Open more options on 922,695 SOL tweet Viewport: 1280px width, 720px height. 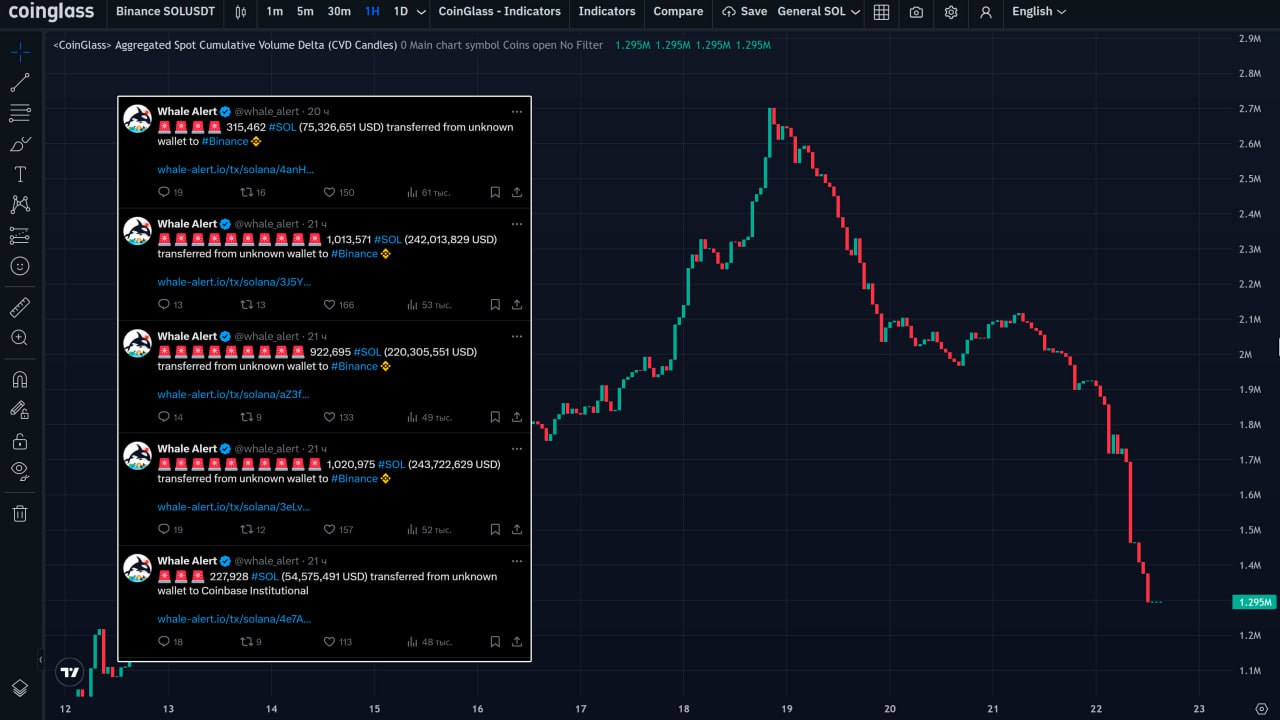[x=517, y=337]
